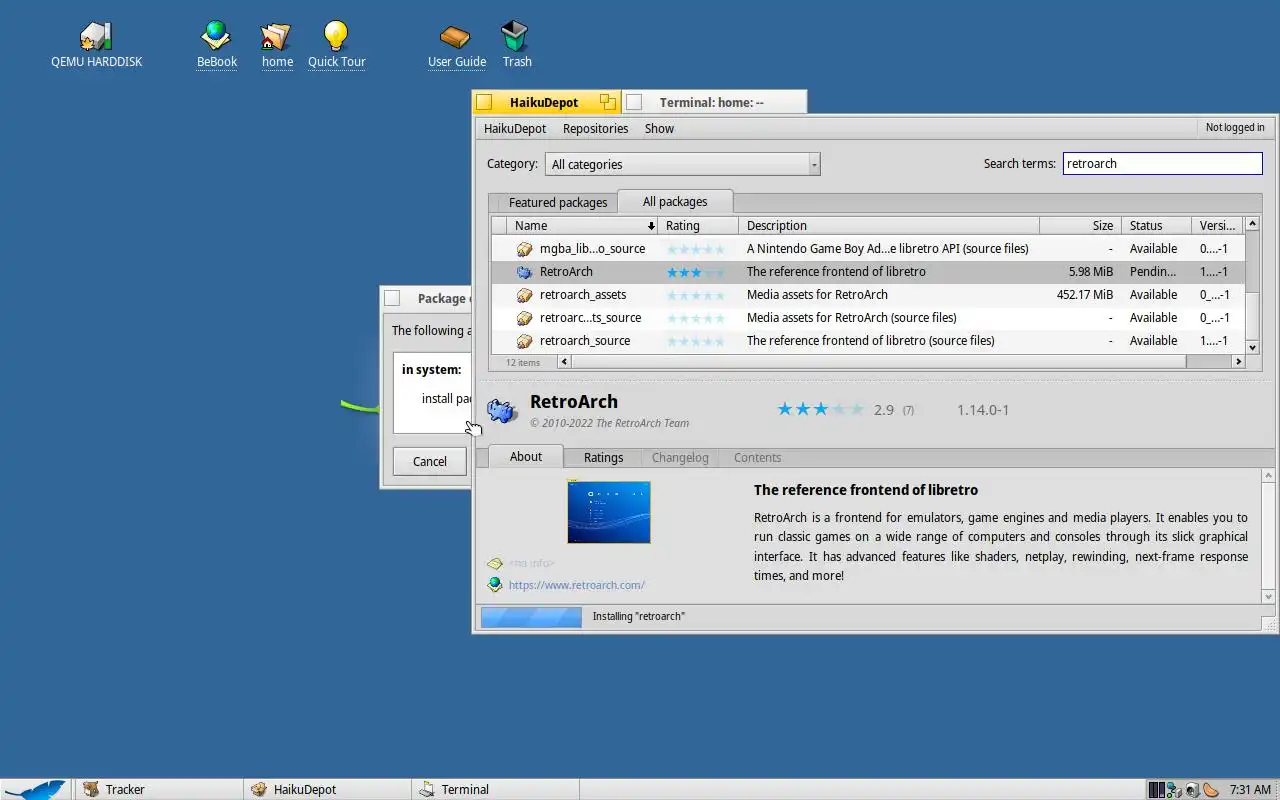This screenshot has width=1280, height=800.
Task: Switch to Featured packages tab
Action: (x=557, y=202)
